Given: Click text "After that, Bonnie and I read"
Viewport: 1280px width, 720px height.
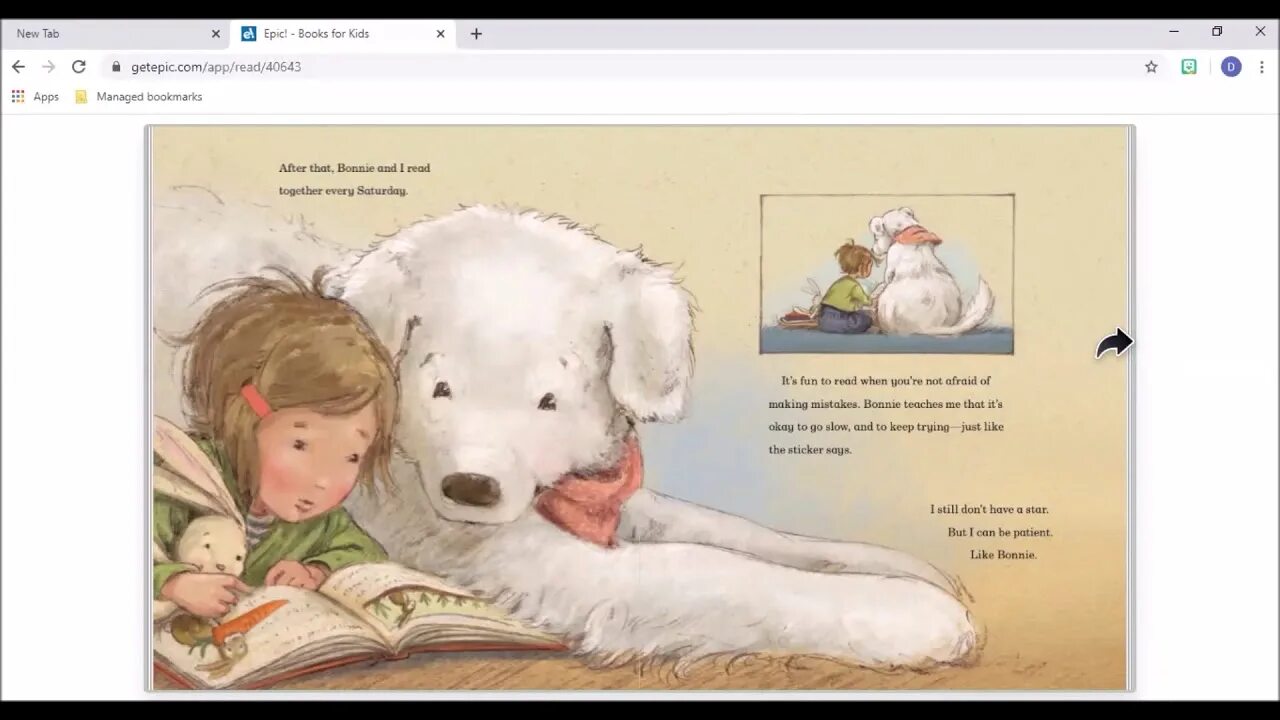Looking at the screenshot, I should 355,168.
